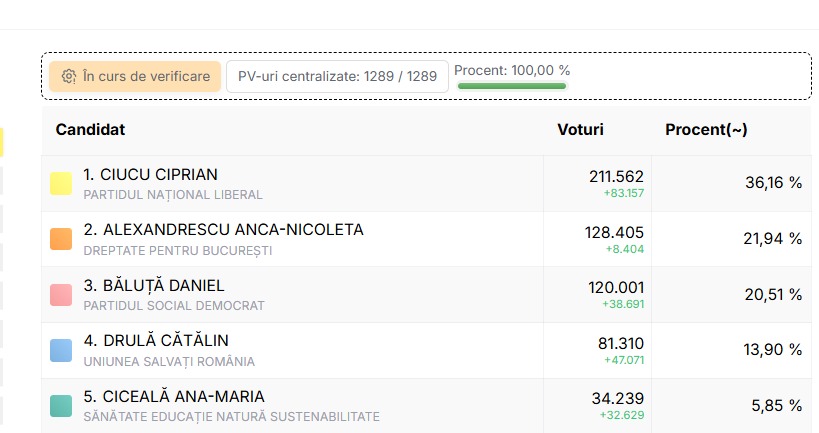Click the 211.562 vote count for Ciucu
Image resolution: width=819 pixels, height=433 pixels.
616,176
